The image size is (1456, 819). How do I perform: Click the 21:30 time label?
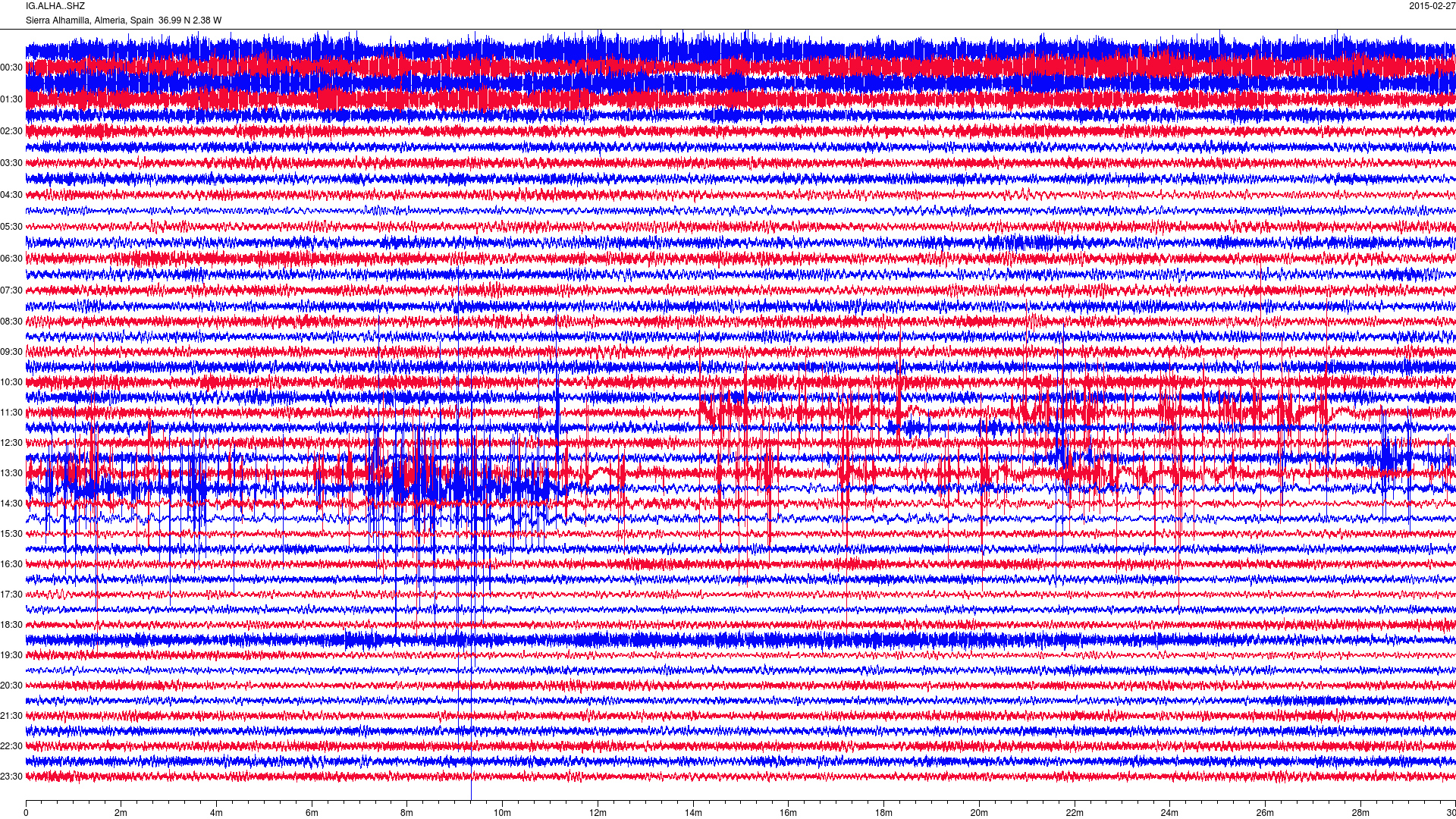(11, 716)
